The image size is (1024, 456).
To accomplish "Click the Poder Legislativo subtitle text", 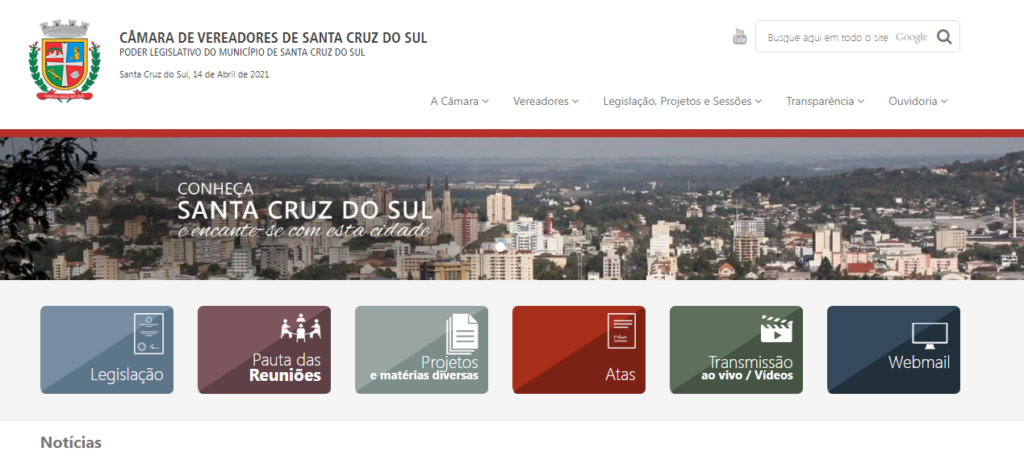I will [x=252, y=53].
